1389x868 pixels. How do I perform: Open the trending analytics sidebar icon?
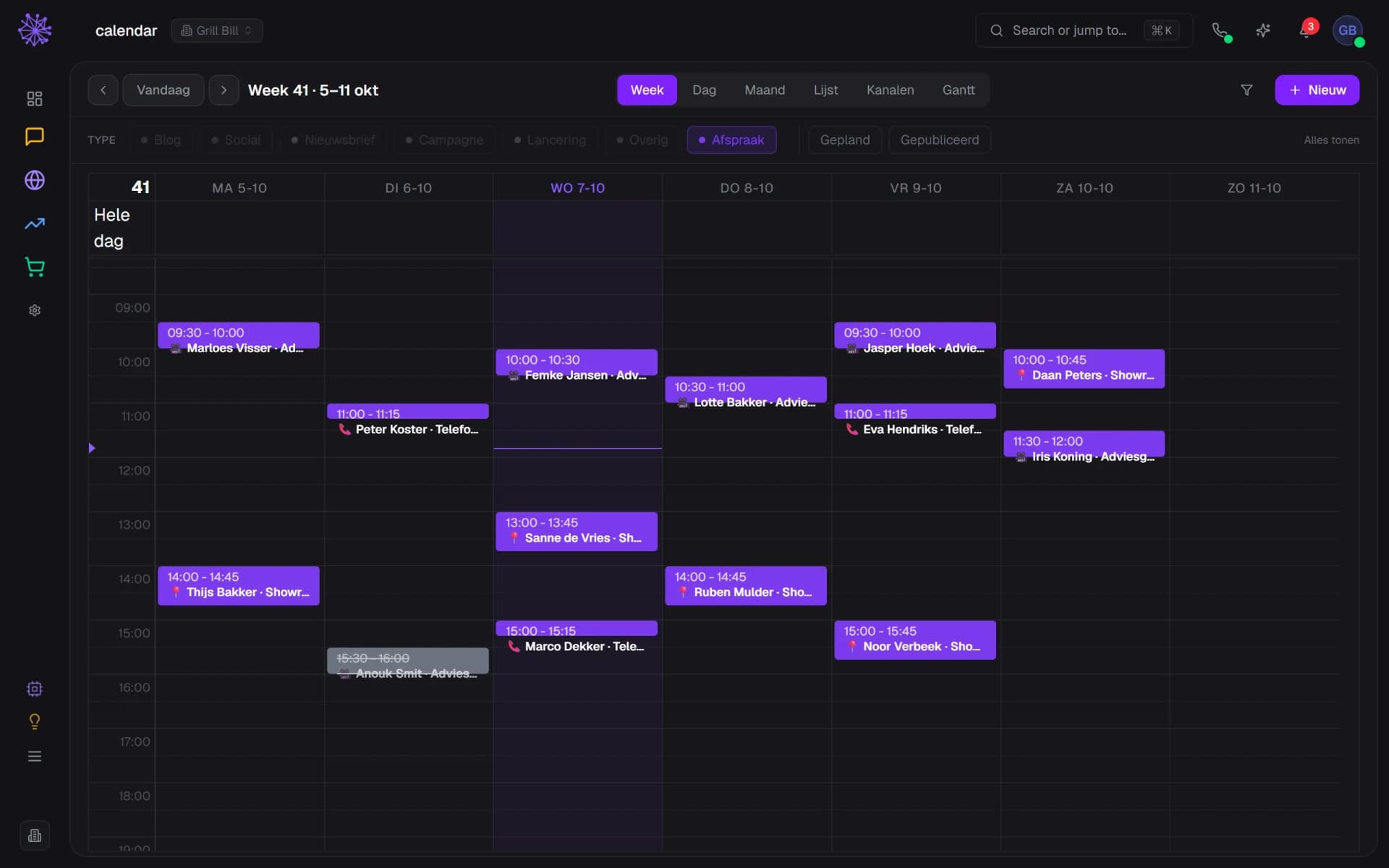pyautogui.click(x=35, y=224)
